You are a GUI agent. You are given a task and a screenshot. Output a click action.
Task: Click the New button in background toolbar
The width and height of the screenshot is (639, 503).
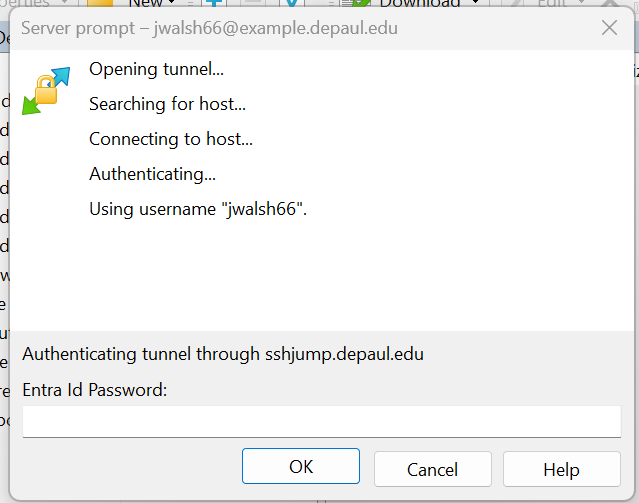point(145,4)
